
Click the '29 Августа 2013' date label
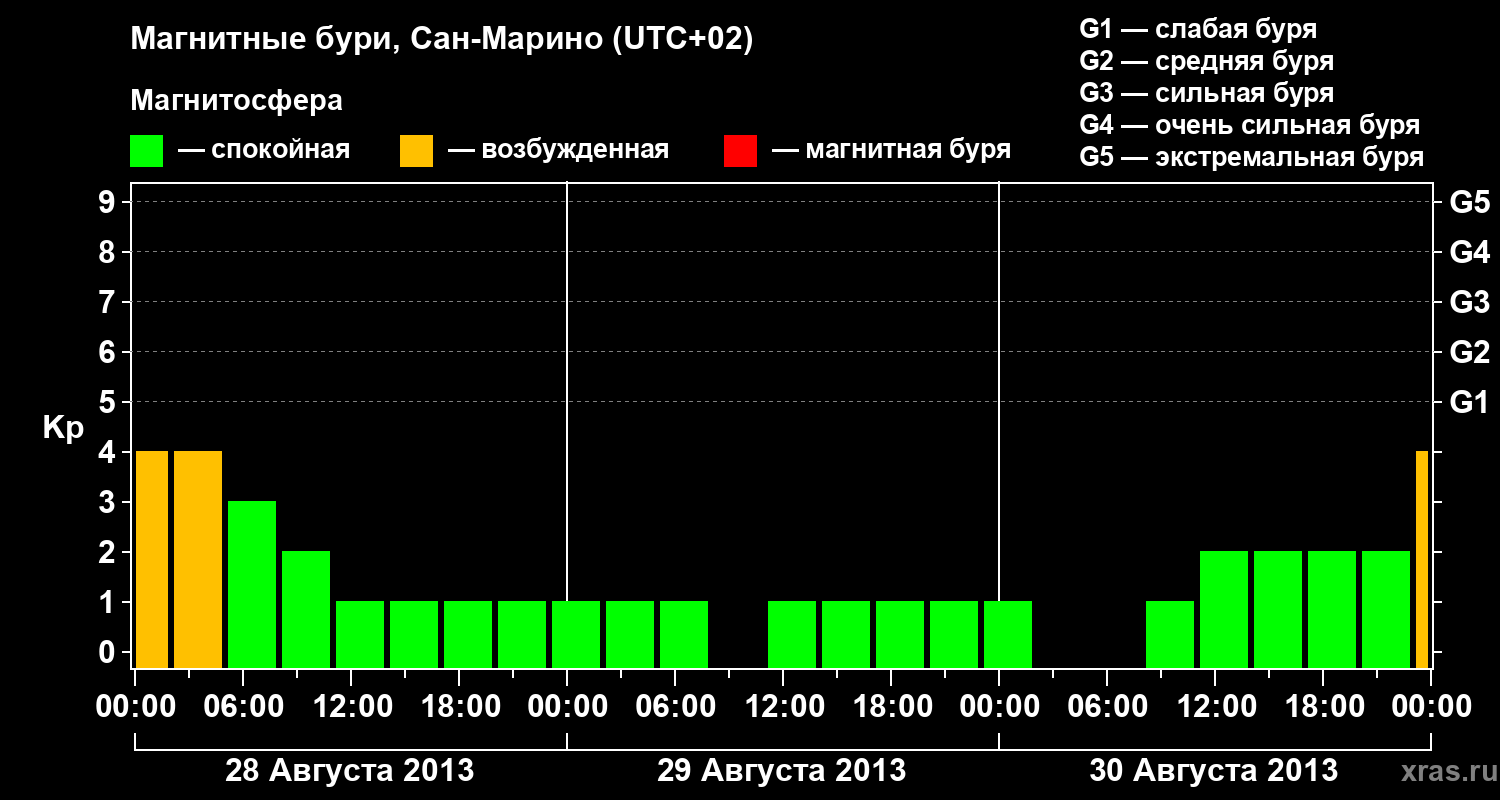click(781, 771)
